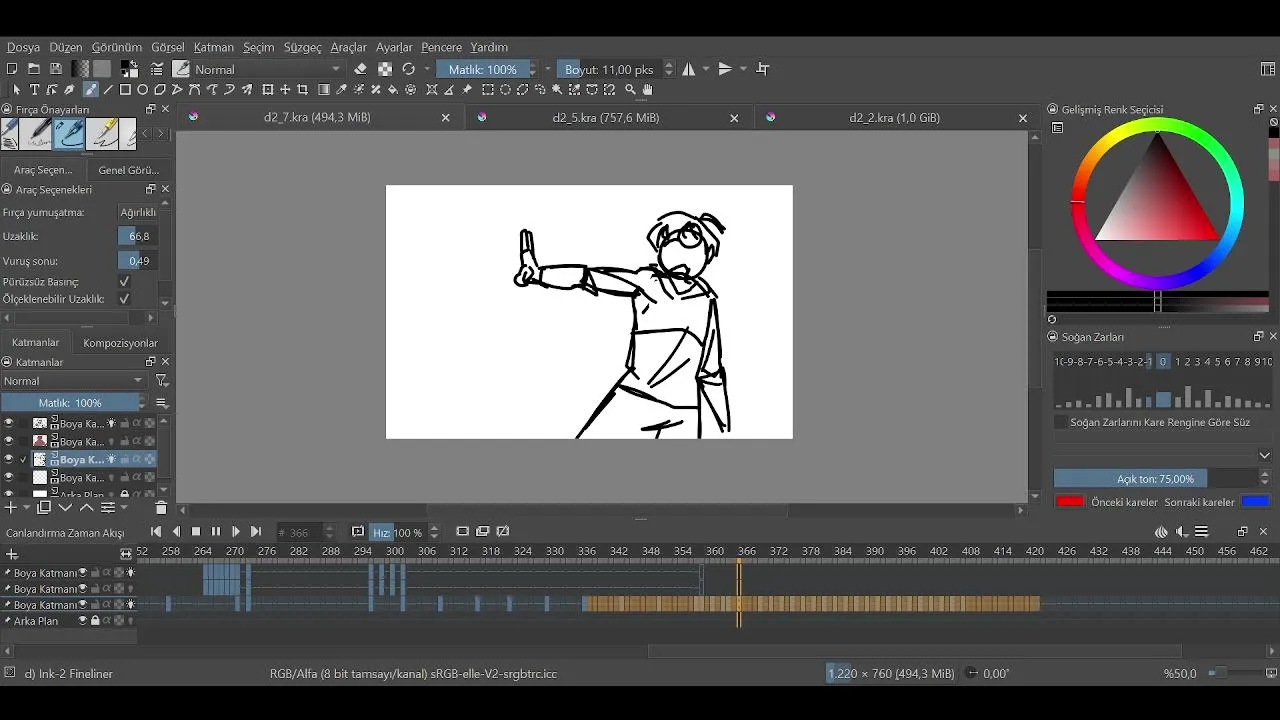Open the brush settings editor

[x=157, y=69]
